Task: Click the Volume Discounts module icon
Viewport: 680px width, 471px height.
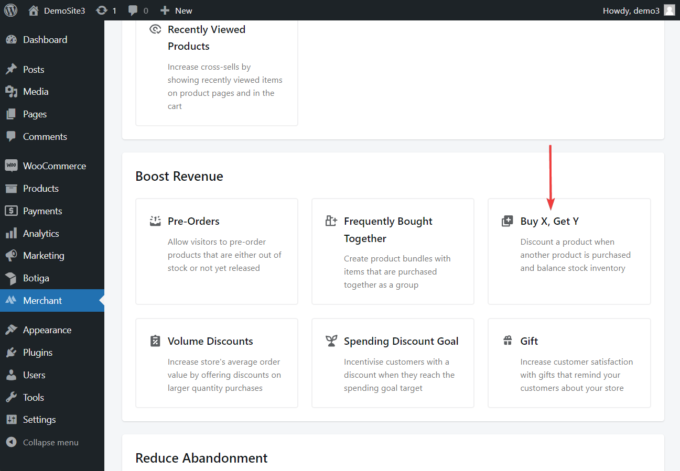Action: tap(155, 341)
